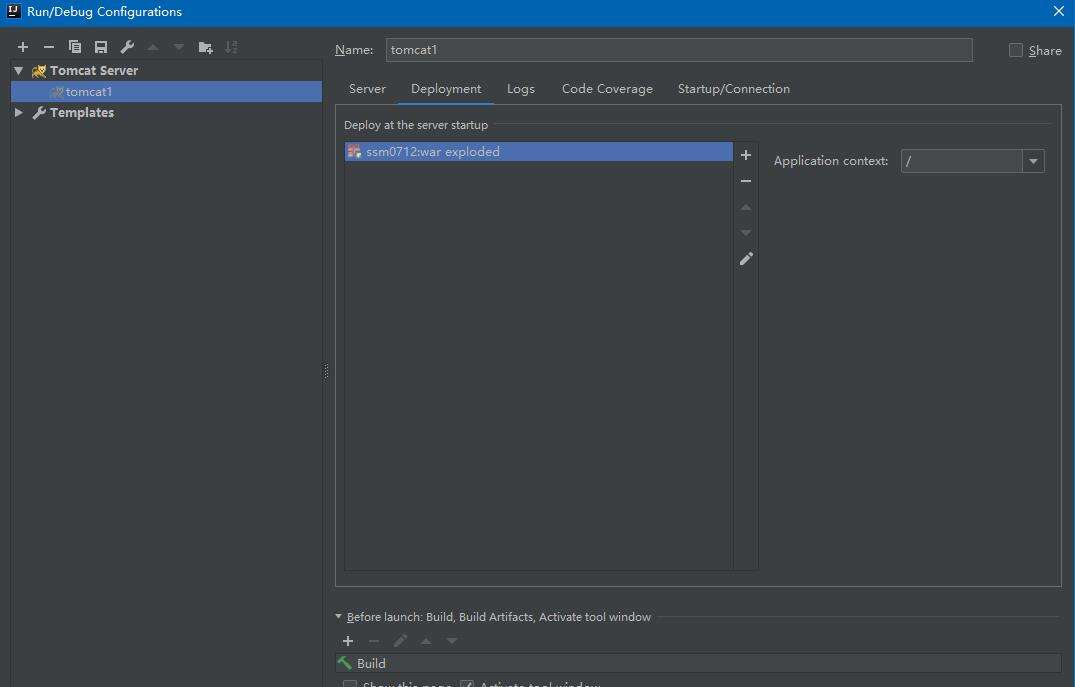Select the Build task row
The image size is (1075, 687).
tap(698, 663)
